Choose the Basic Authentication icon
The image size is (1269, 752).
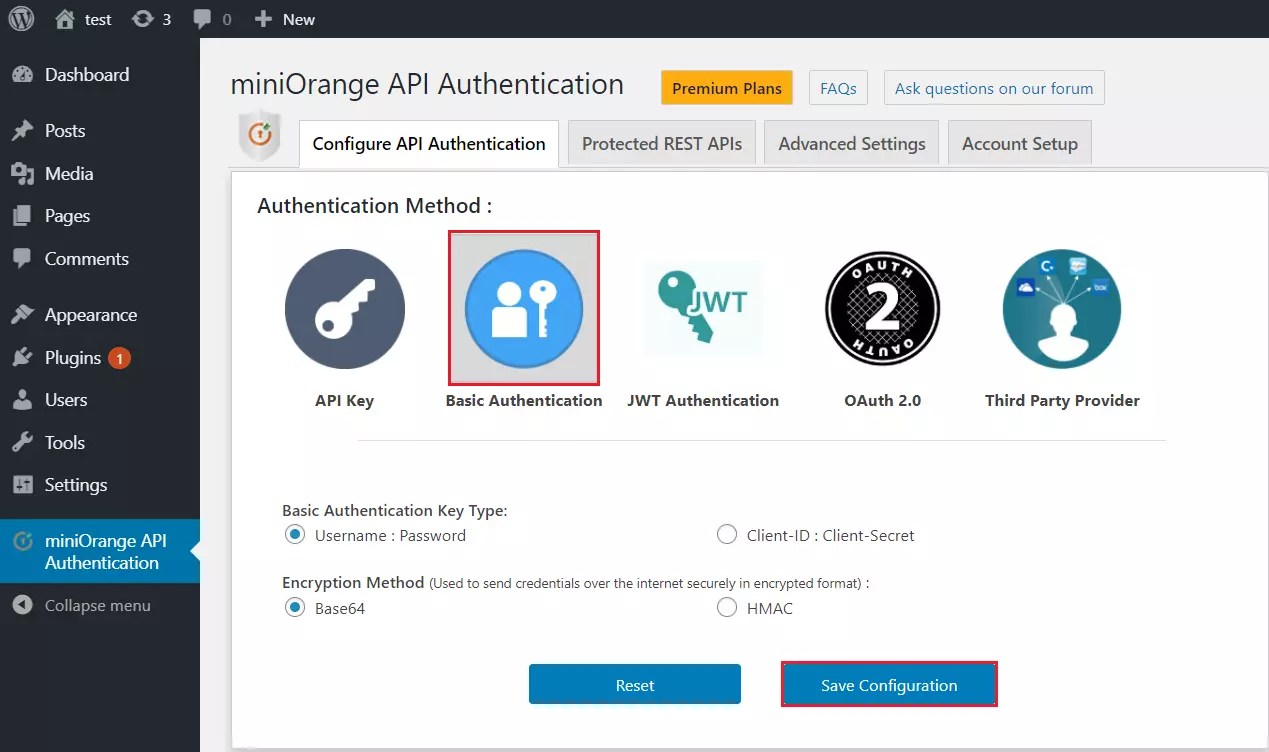[524, 308]
